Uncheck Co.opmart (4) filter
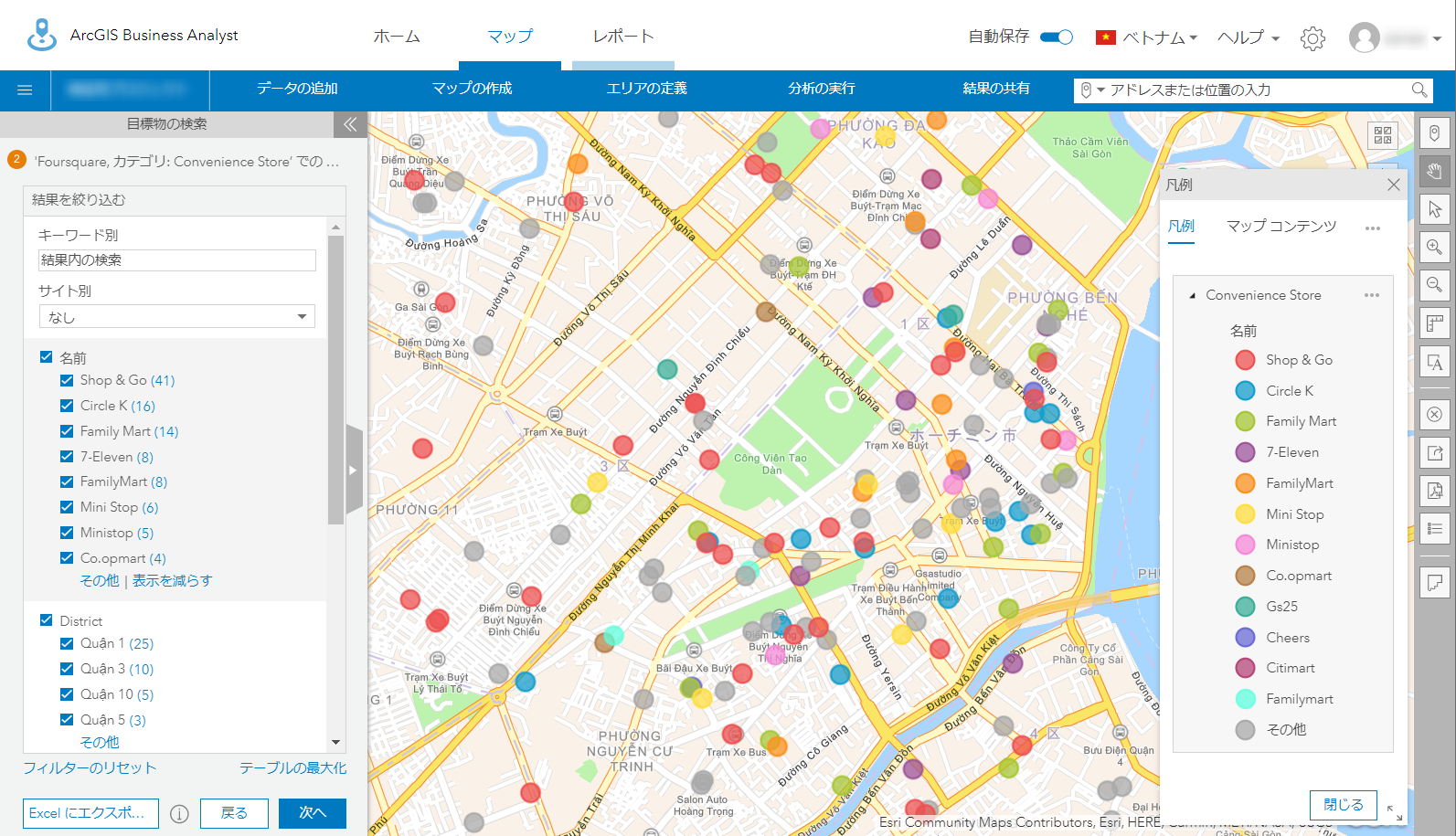This screenshot has height=836, width=1456. pos(67,557)
